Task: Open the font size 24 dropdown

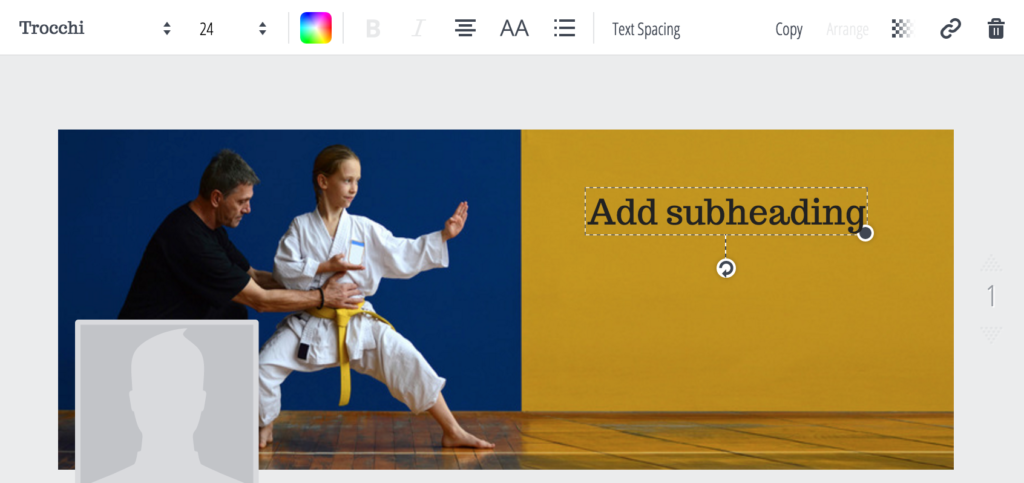Action: click(232, 29)
